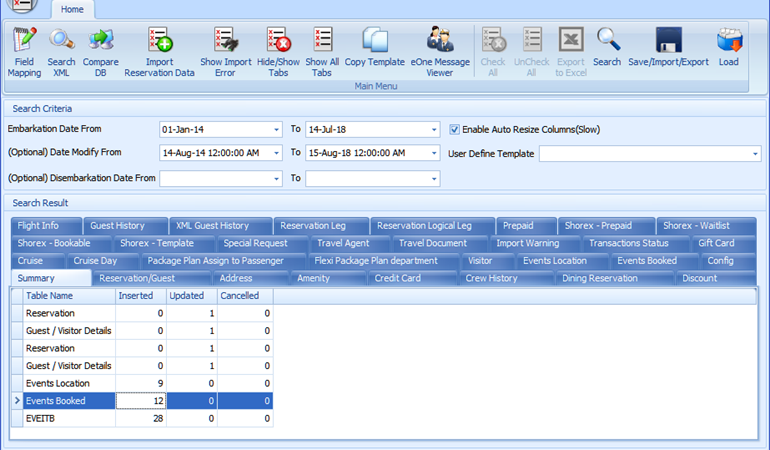
Task: Open Flexi Package Plan department tab
Action: point(384,261)
